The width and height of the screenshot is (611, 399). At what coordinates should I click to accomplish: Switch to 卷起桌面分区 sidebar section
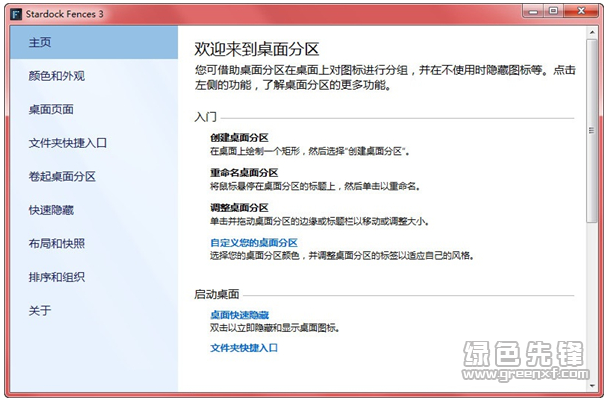(x=94, y=176)
